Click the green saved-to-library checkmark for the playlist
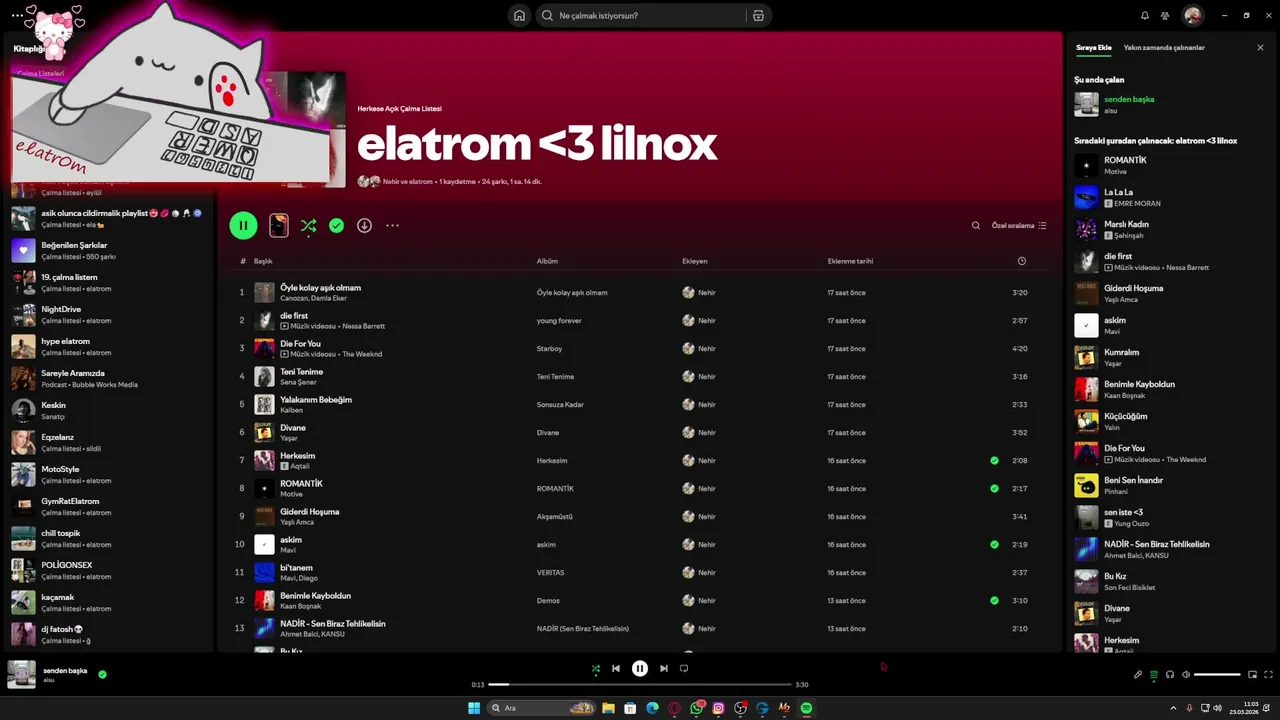The image size is (1280, 720). [x=336, y=225]
